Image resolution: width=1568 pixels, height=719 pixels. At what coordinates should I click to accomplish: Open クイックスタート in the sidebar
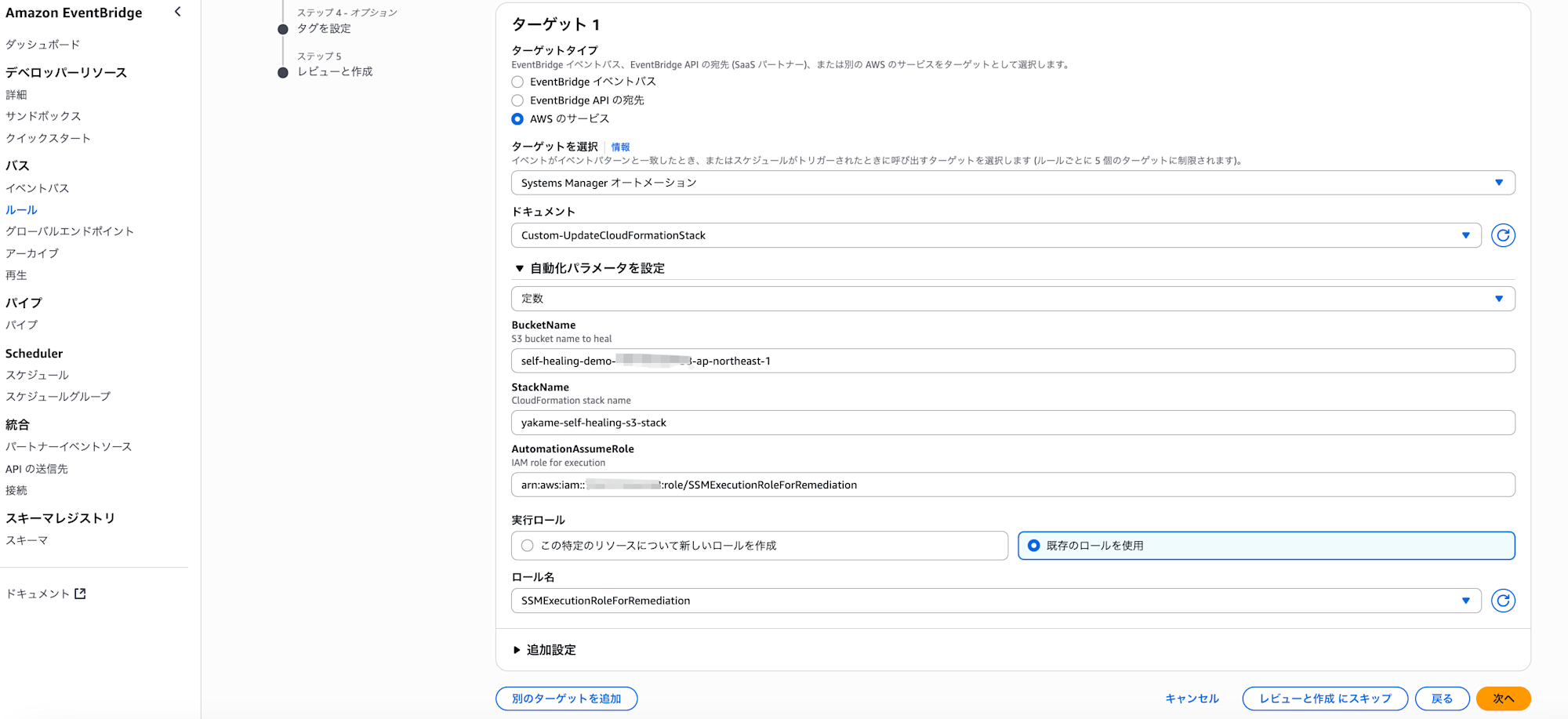[48, 138]
